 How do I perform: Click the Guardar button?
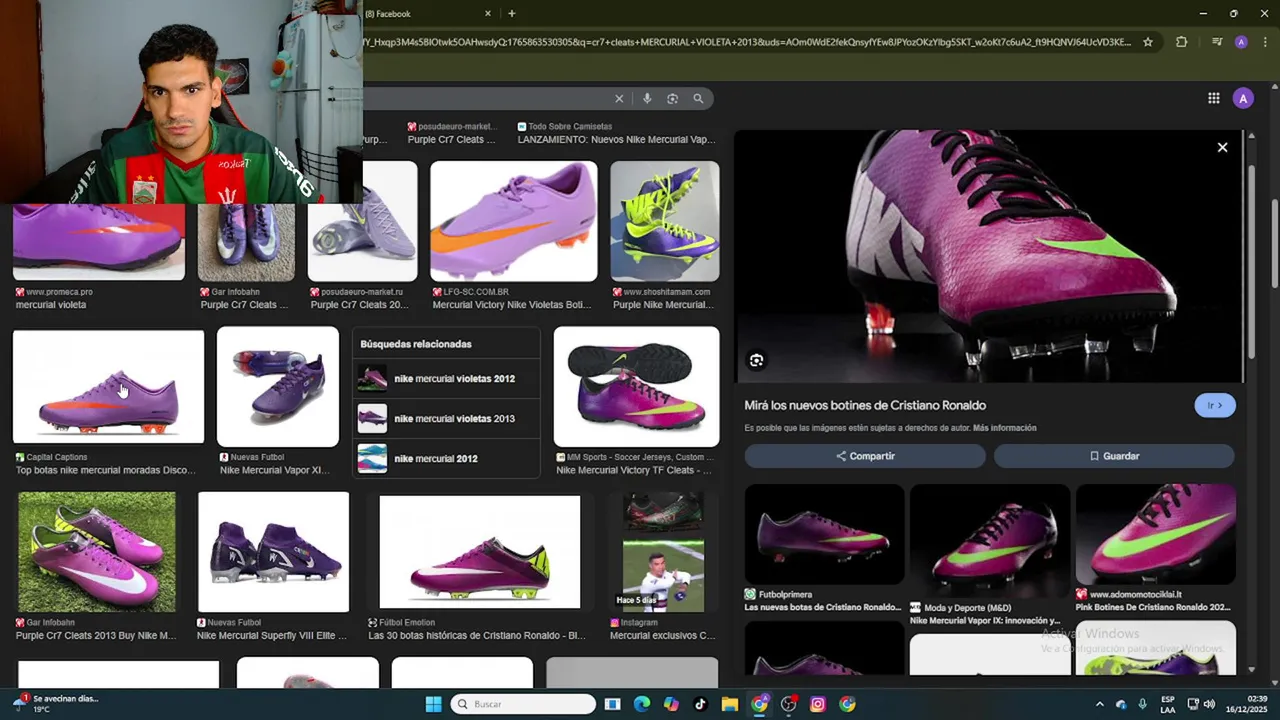[1114, 456]
